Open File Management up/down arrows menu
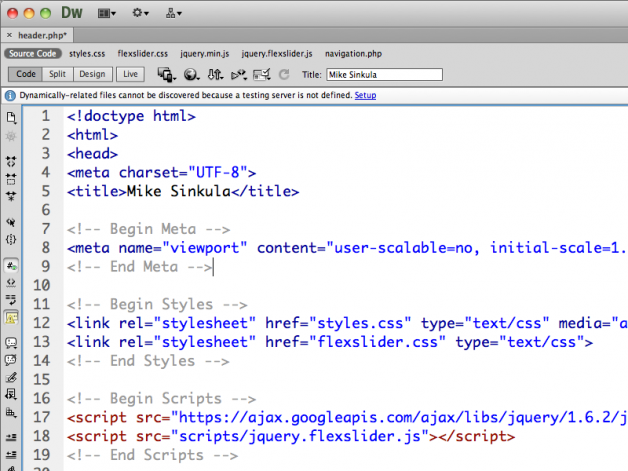This screenshot has height=471, width=628. coord(215,74)
